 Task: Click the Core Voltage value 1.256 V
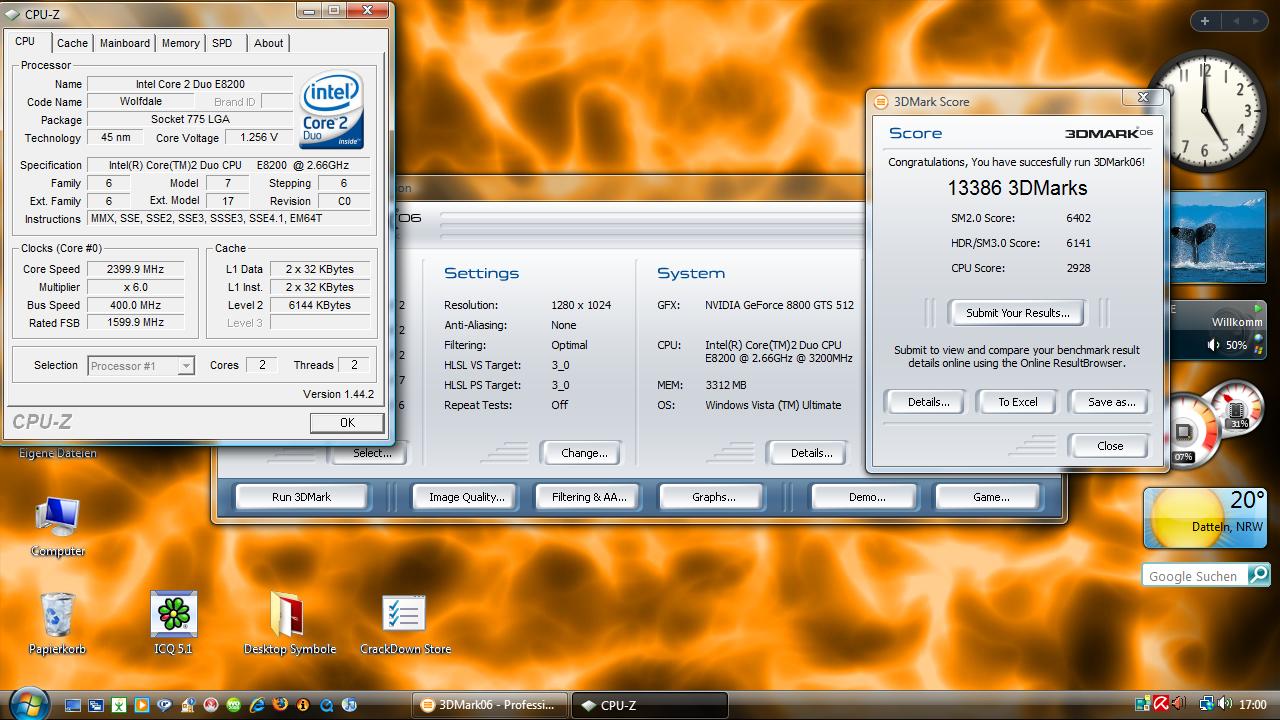click(x=259, y=138)
